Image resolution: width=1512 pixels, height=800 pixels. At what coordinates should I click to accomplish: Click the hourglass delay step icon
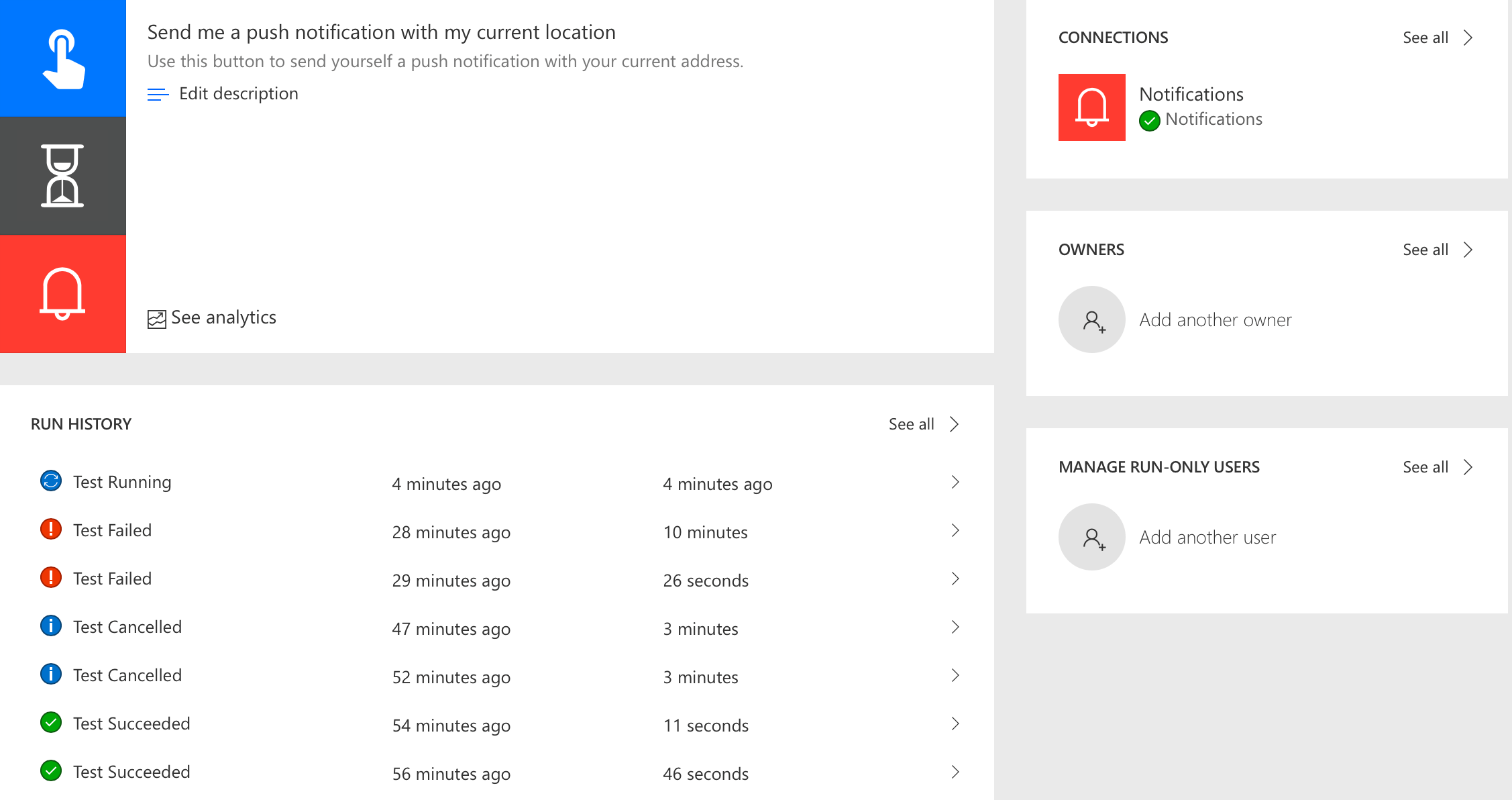click(x=63, y=176)
